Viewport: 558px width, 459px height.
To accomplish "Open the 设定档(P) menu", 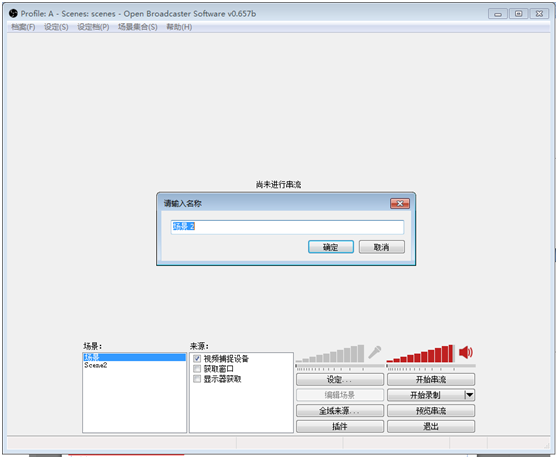I will point(93,27).
